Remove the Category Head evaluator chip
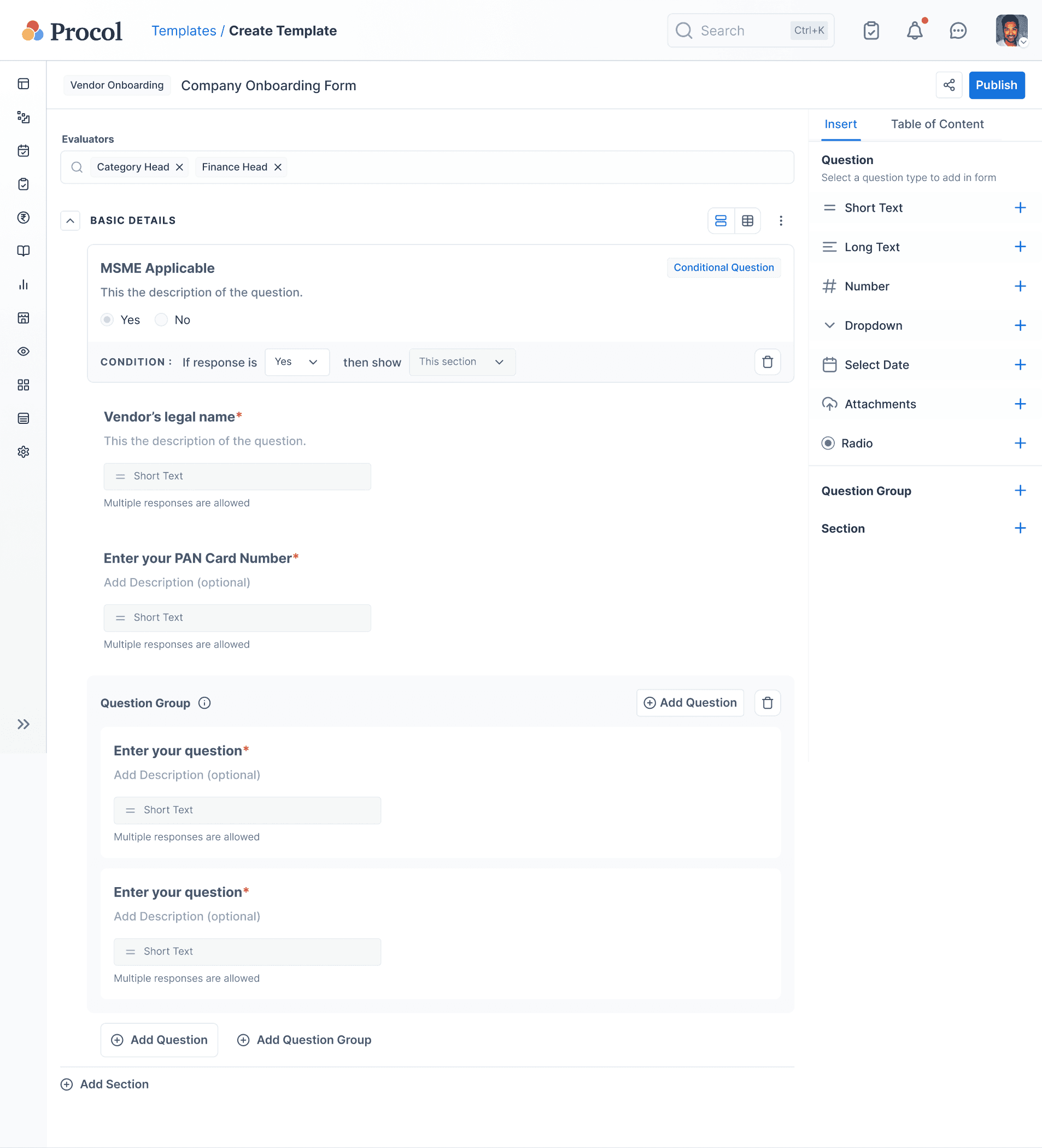This screenshot has height=1148, width=1042. 179,167
